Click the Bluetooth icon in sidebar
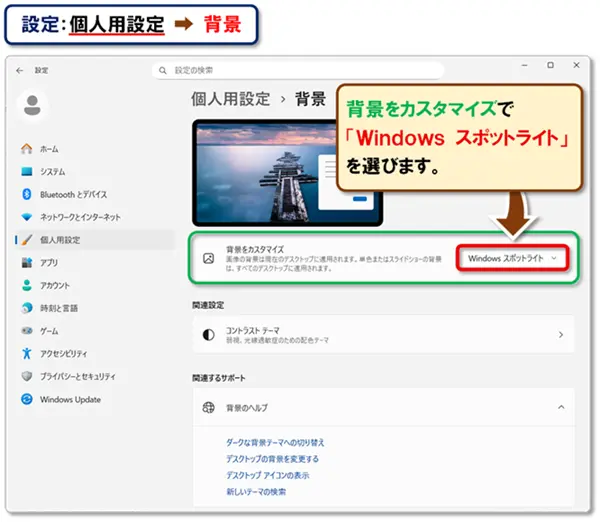600x522 pixels. pyautogui.click(x=27, y=194)
